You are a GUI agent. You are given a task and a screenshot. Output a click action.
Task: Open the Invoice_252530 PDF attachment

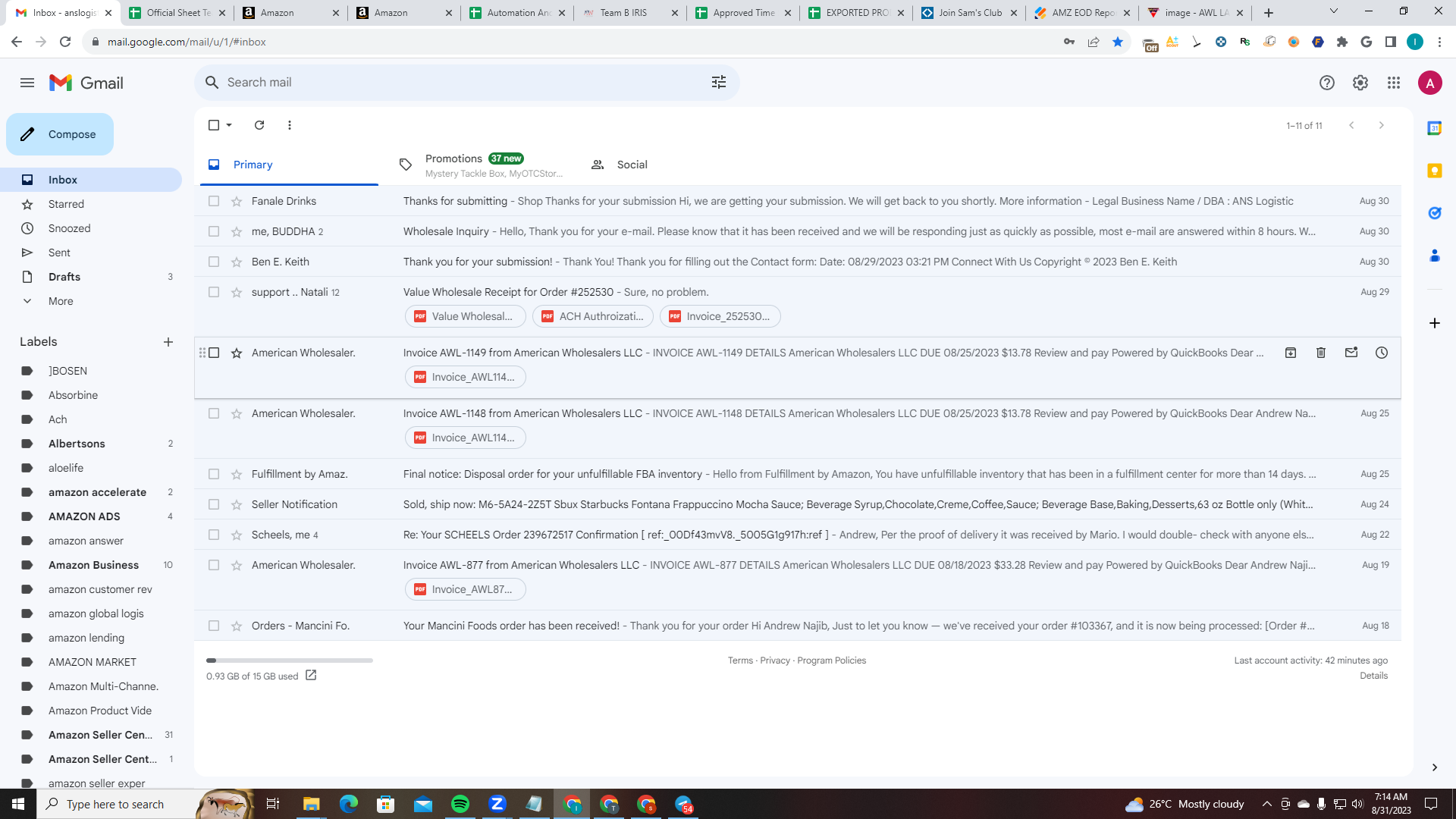click(720, 316)
